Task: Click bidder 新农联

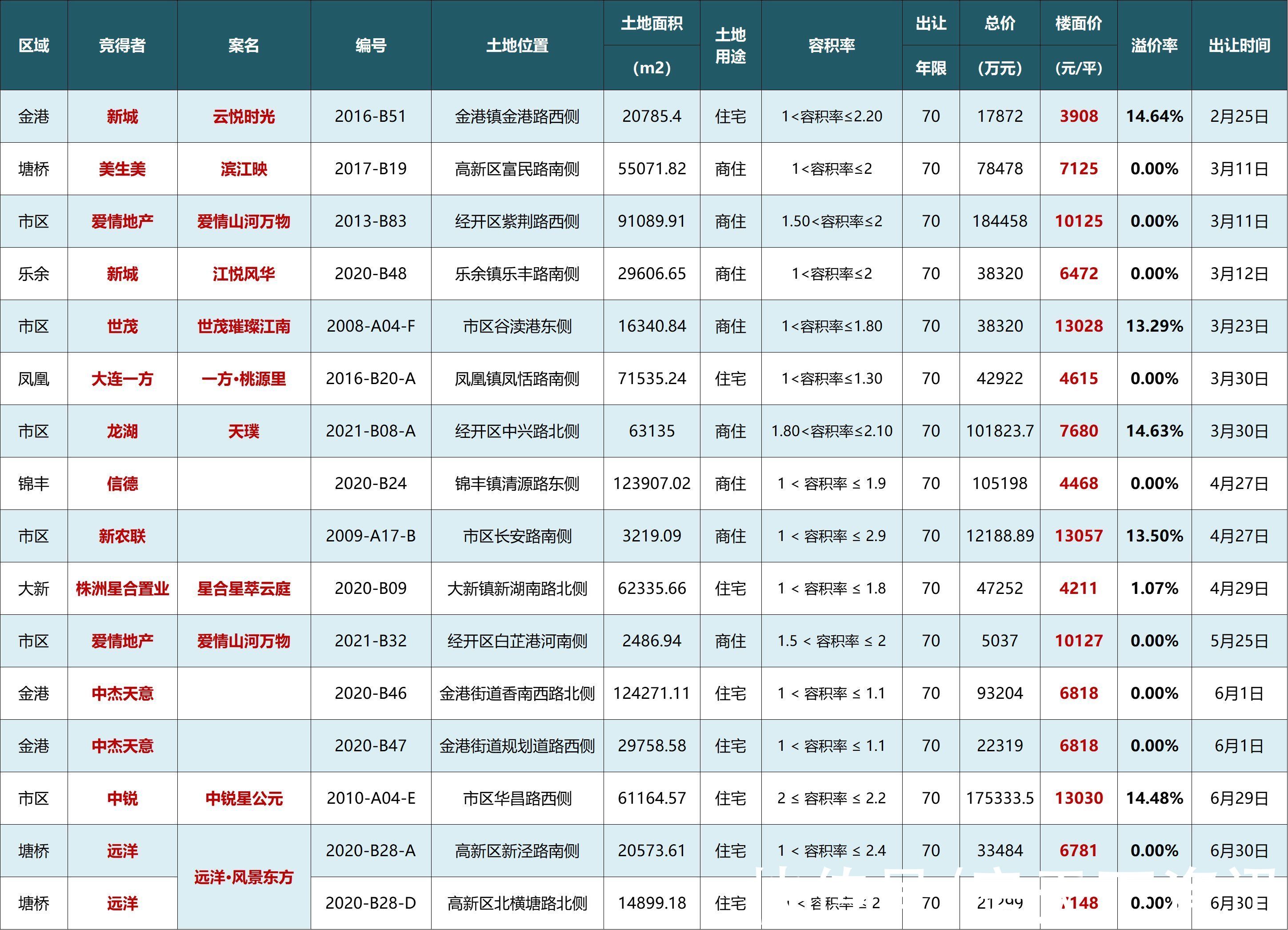Action: (122, 536)
